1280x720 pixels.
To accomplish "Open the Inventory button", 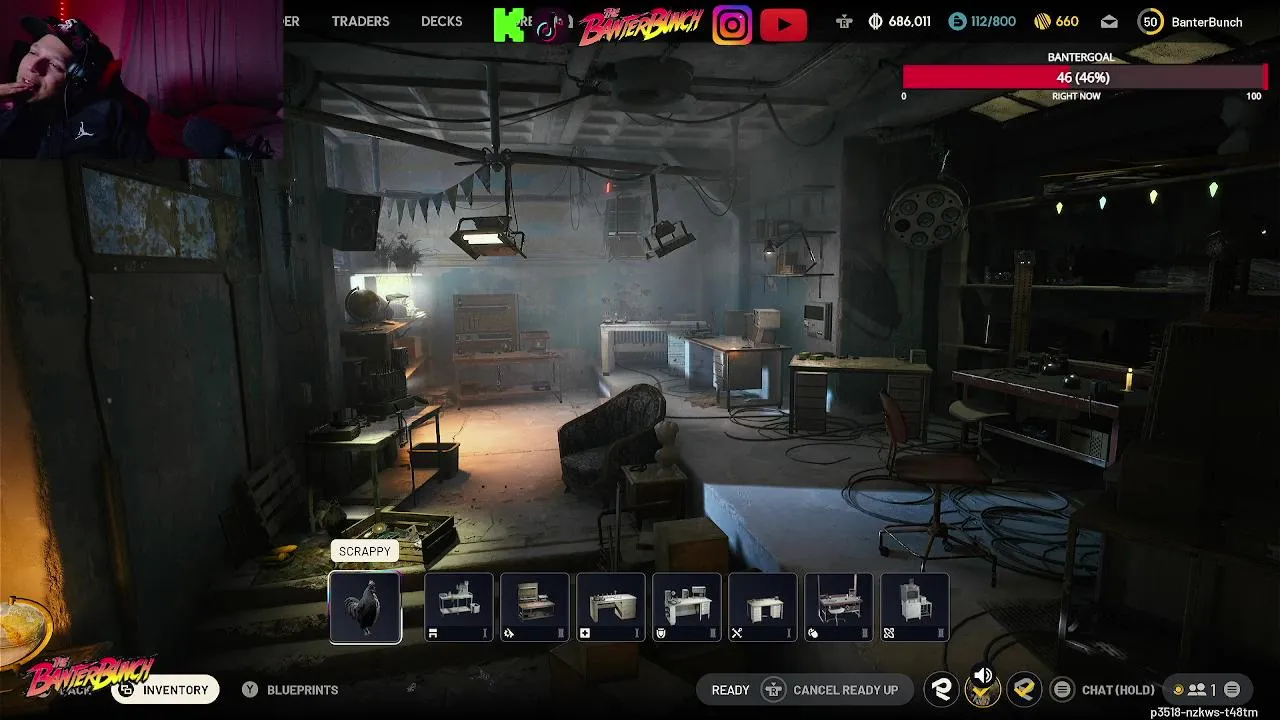I will [x=165, y=689].
